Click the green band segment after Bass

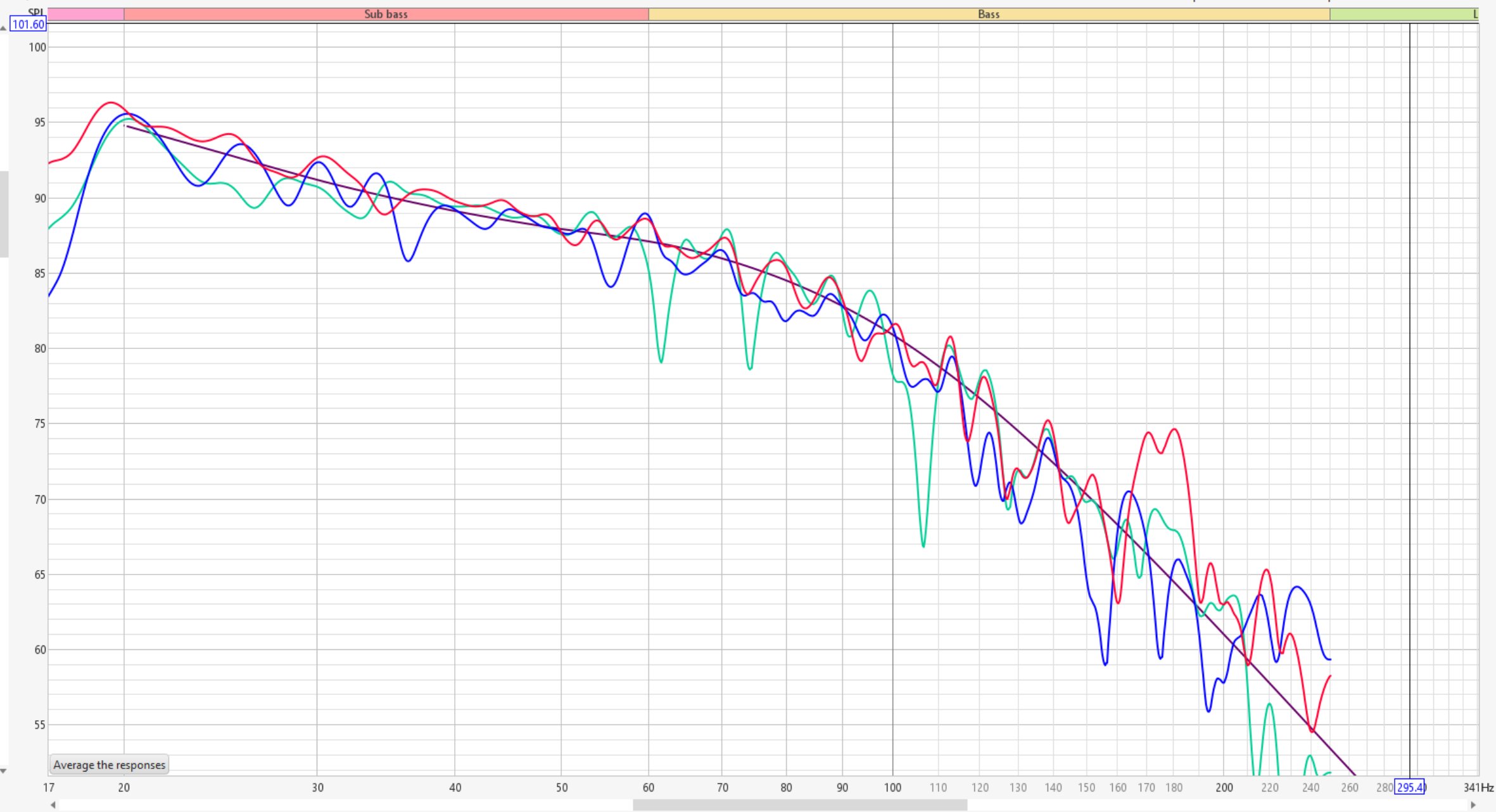pyautogui.click(x=1404, y=14)
